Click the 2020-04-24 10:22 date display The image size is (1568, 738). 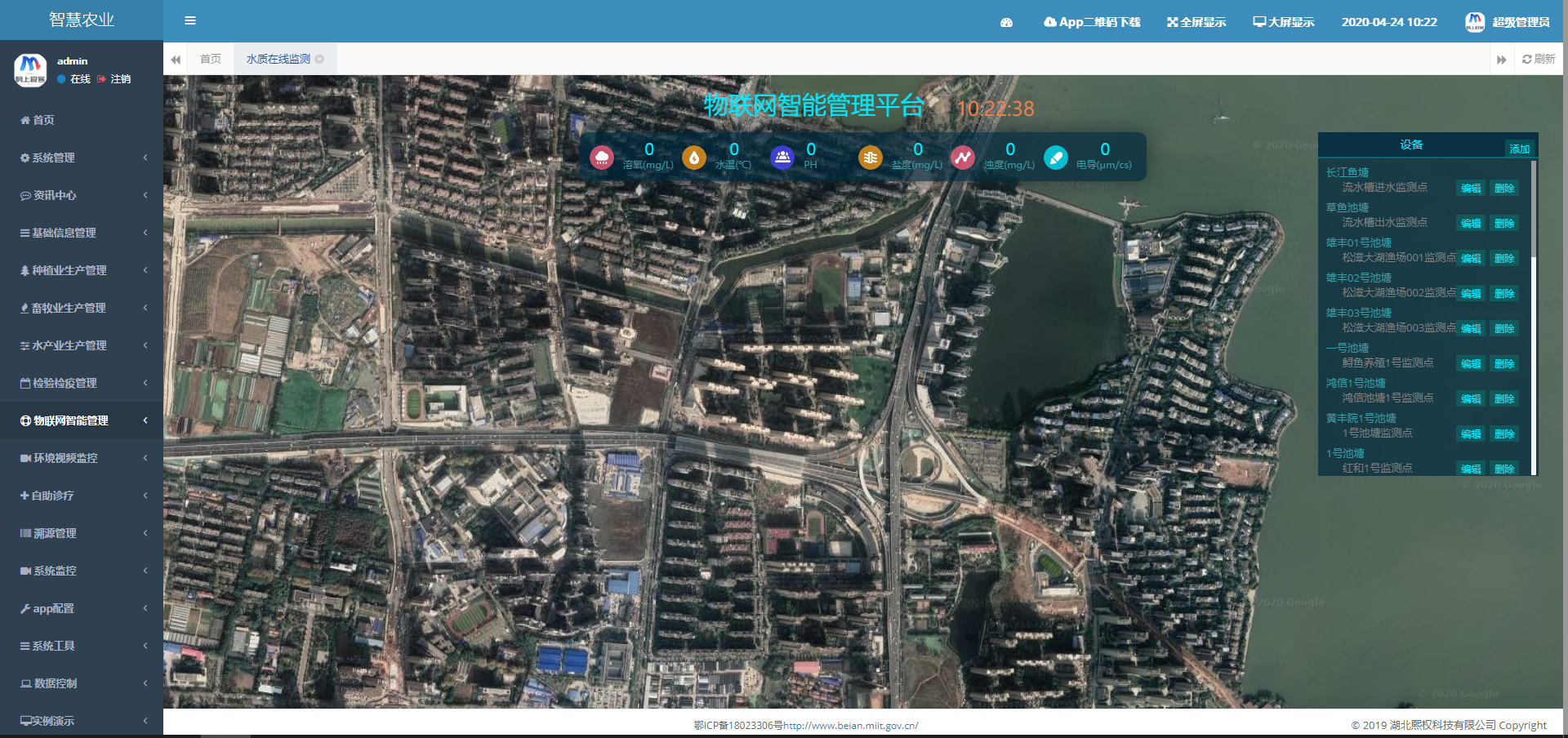click(1389, 22)
